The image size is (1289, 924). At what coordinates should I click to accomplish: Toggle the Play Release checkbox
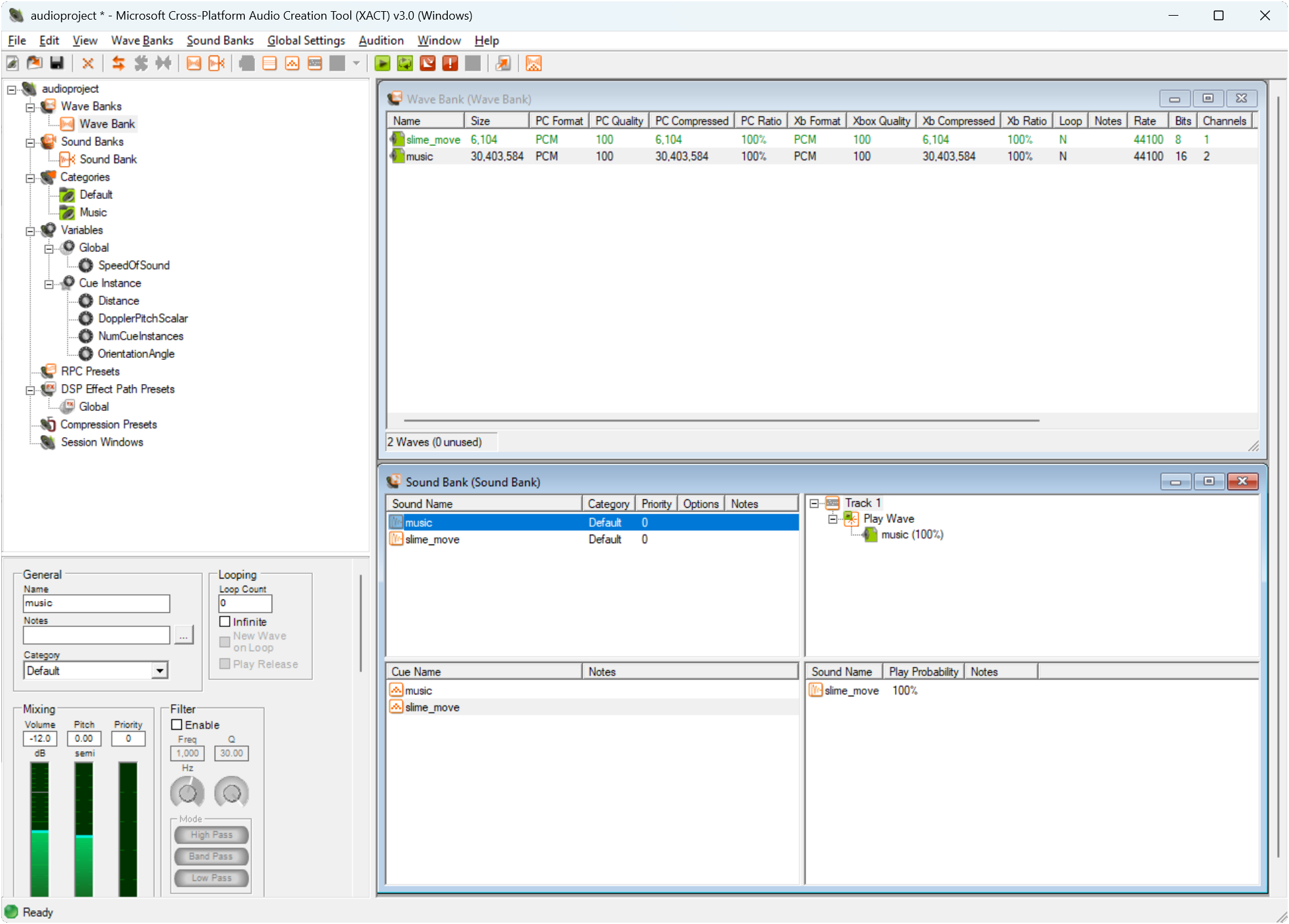[x=225, y=664]
